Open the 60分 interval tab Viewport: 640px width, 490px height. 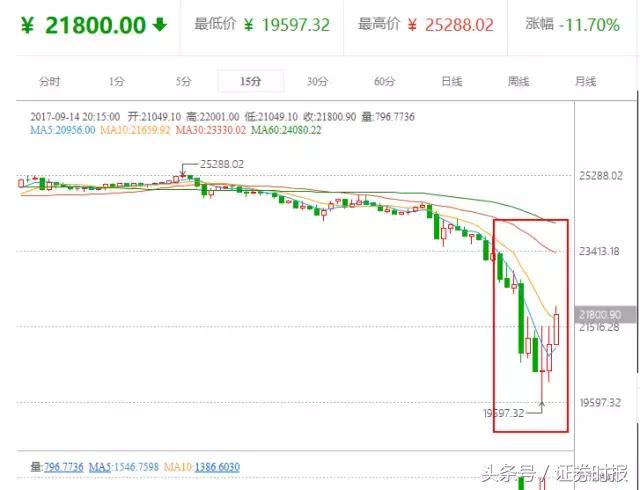coord(384,81)
